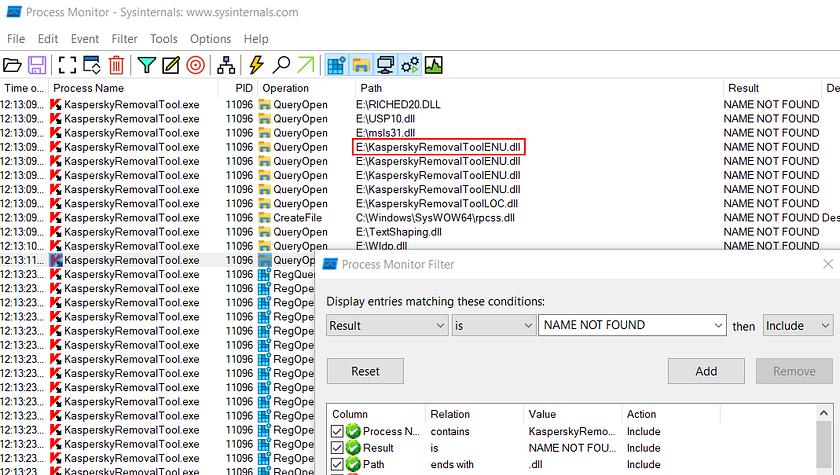Click the Event Properties lightning icon
The height and width of the screenshot is (475, 840).
pyautogui.click(x=257, y=65)
